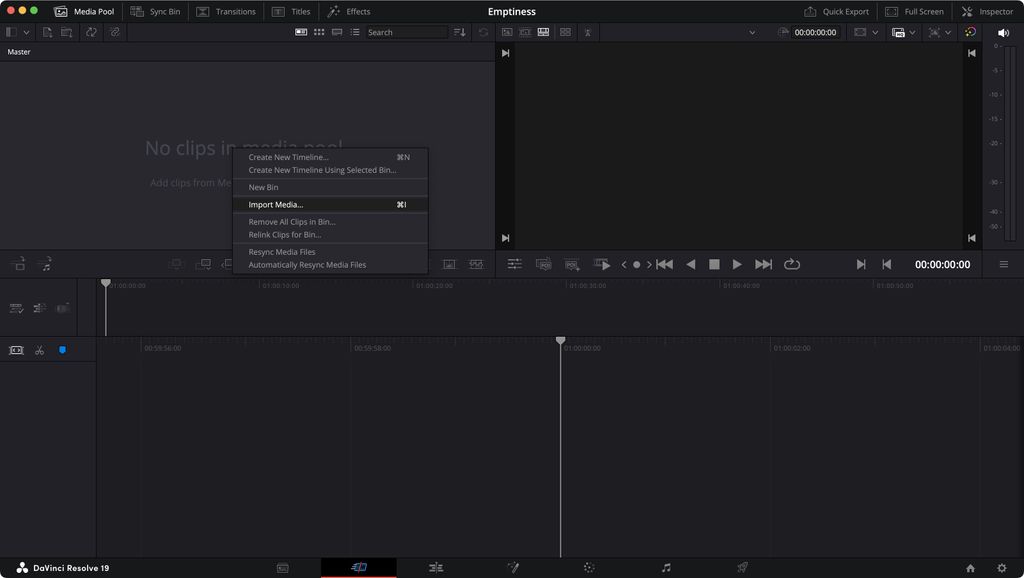Go to the Fairlight audio page

666,567
